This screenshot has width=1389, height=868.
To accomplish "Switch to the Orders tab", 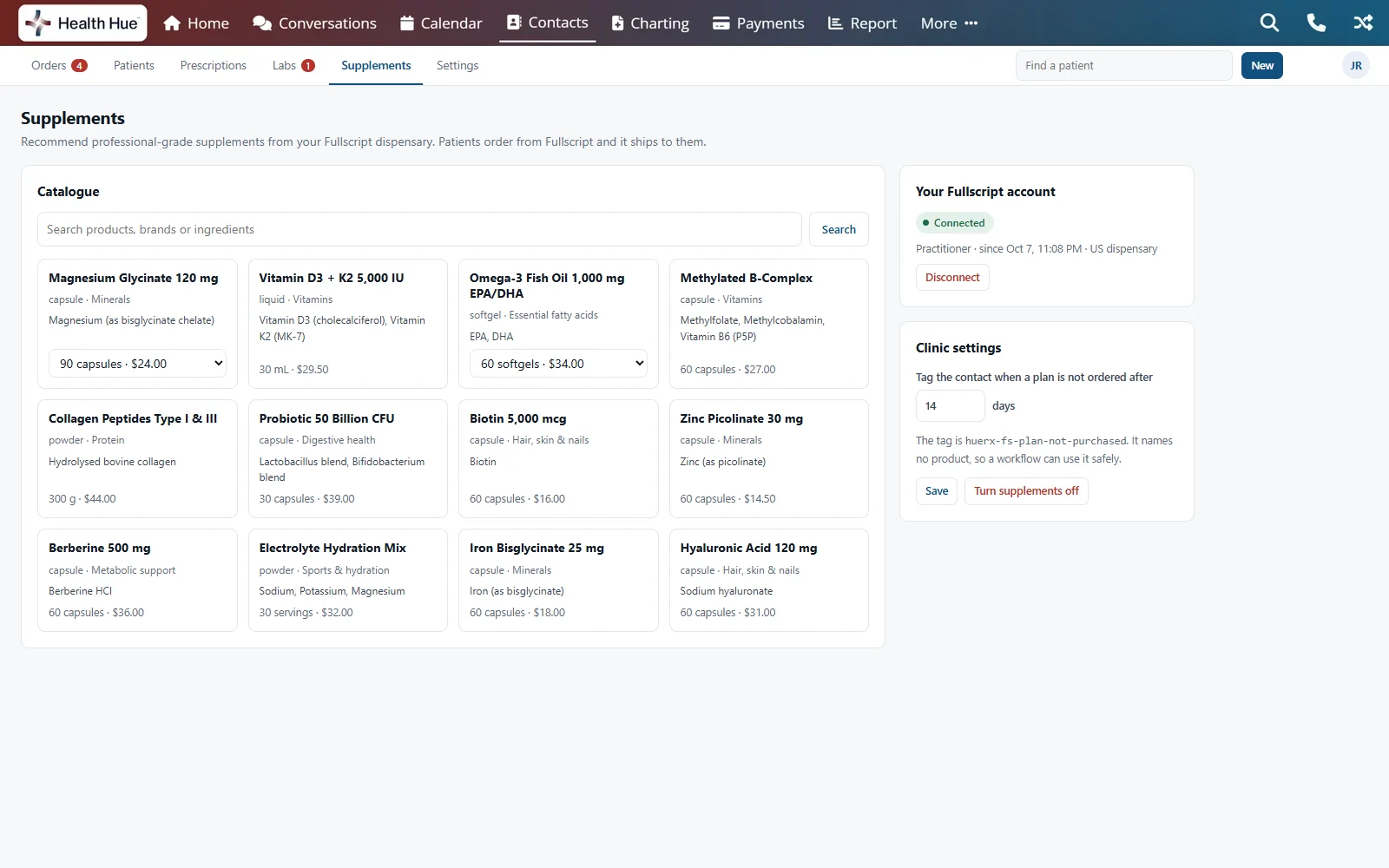I will pyautogui.click(x=59, y=65).
